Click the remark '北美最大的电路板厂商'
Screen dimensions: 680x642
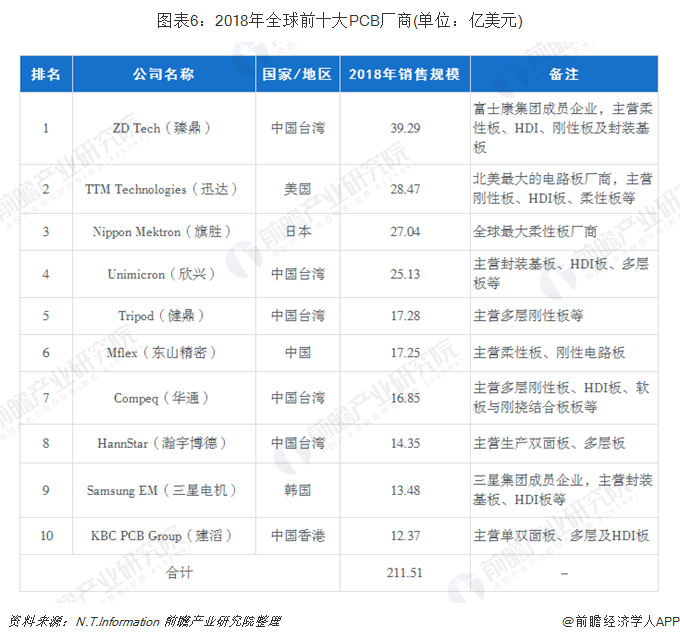(x=563, y=189)
